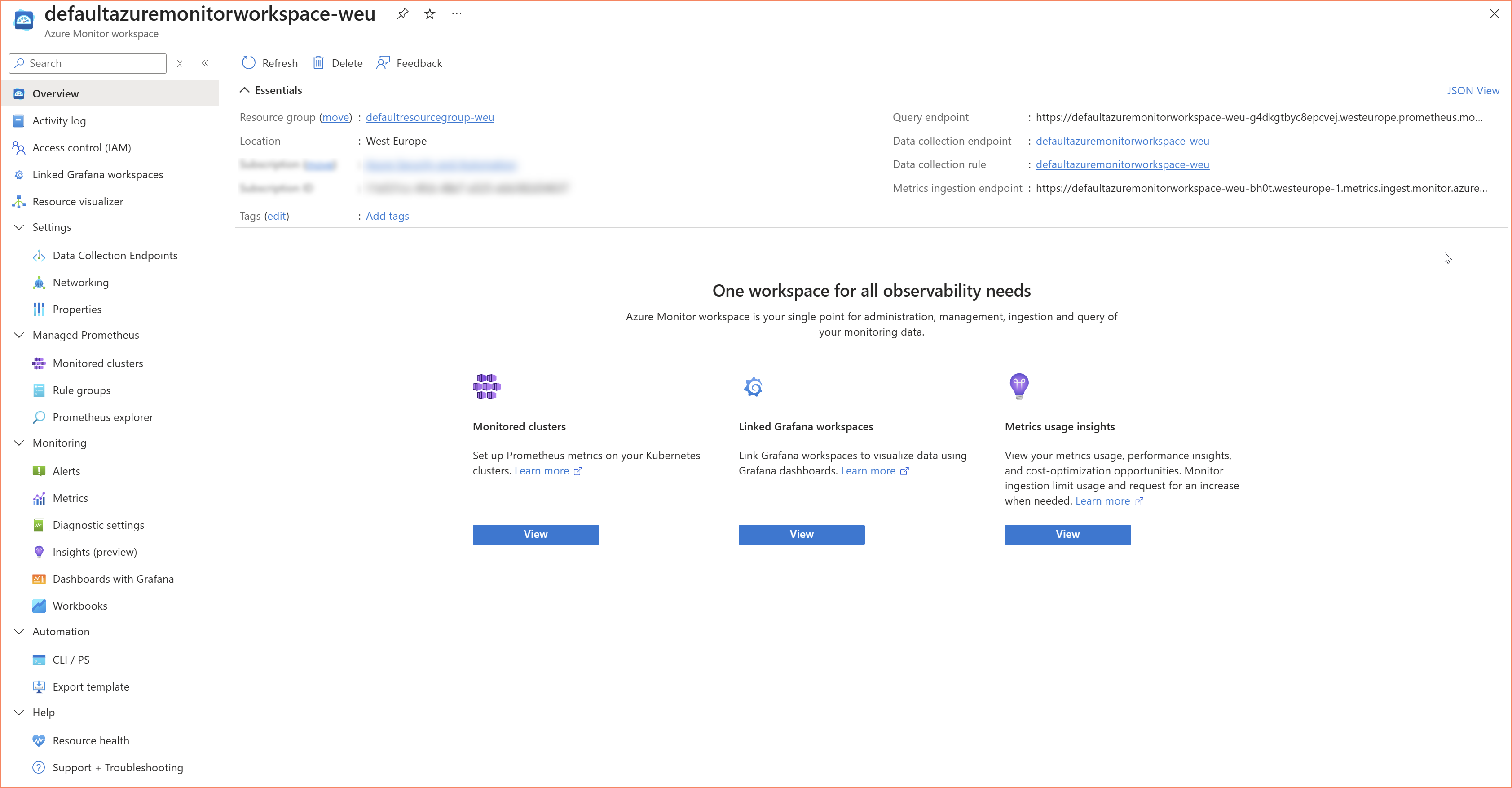1512x788 pixels.
Task: Open Rule groups under Managed Prometheus
Action: (x=81, y=390)
